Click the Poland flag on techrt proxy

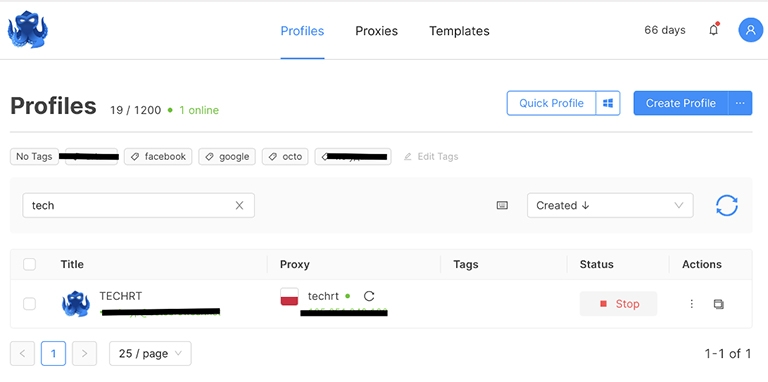(289, 297)
